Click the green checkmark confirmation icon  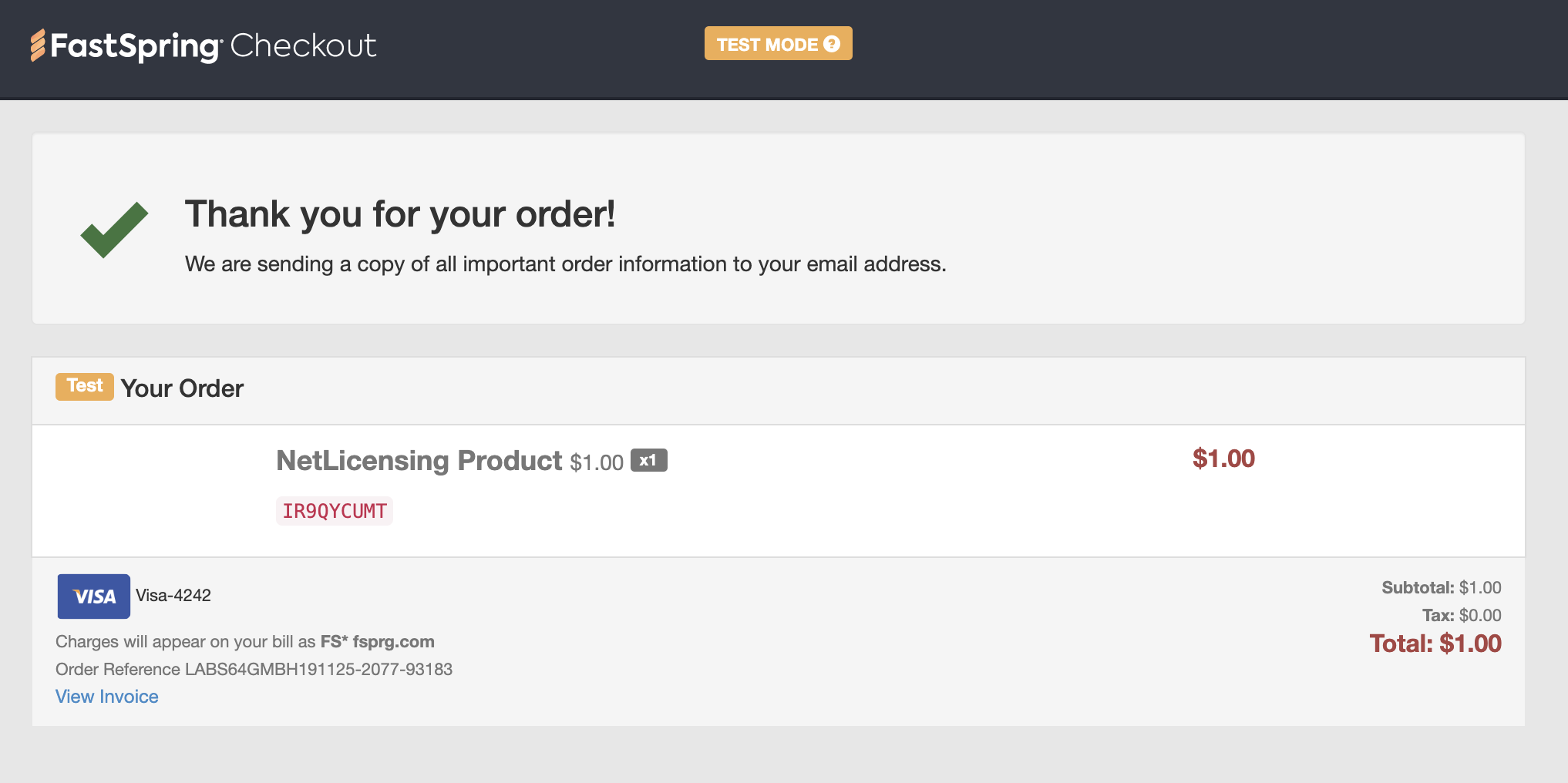point(114,230)
